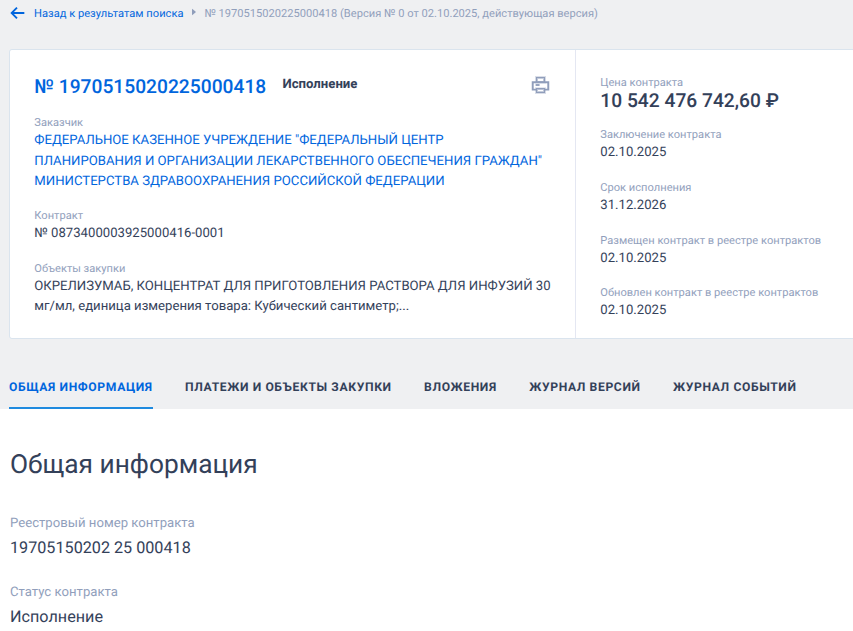The image size is (853, 631).
Task: Open the blue contract number № 1970515020225000418 link
Action: (x=150, y=87)
